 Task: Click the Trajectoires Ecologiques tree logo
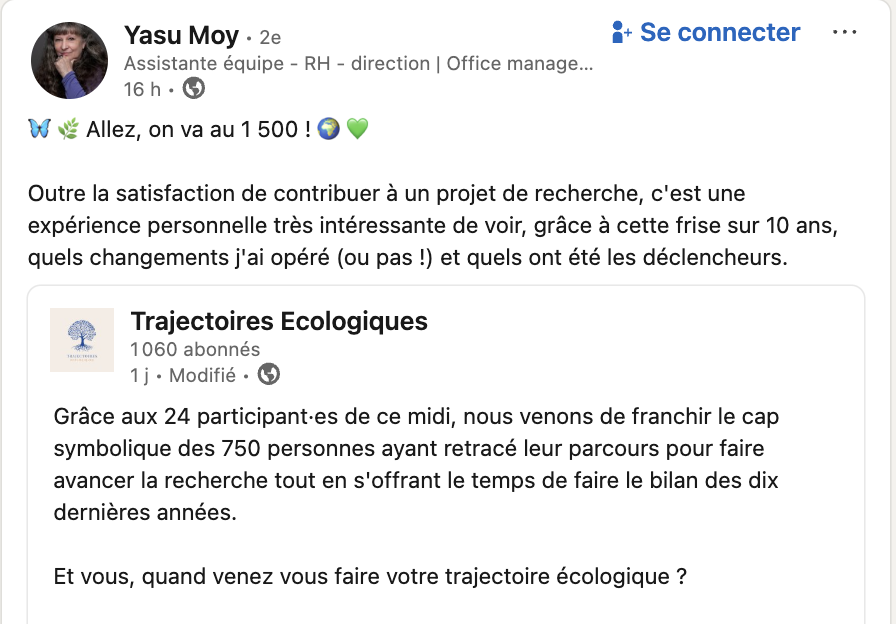(82, 340)
